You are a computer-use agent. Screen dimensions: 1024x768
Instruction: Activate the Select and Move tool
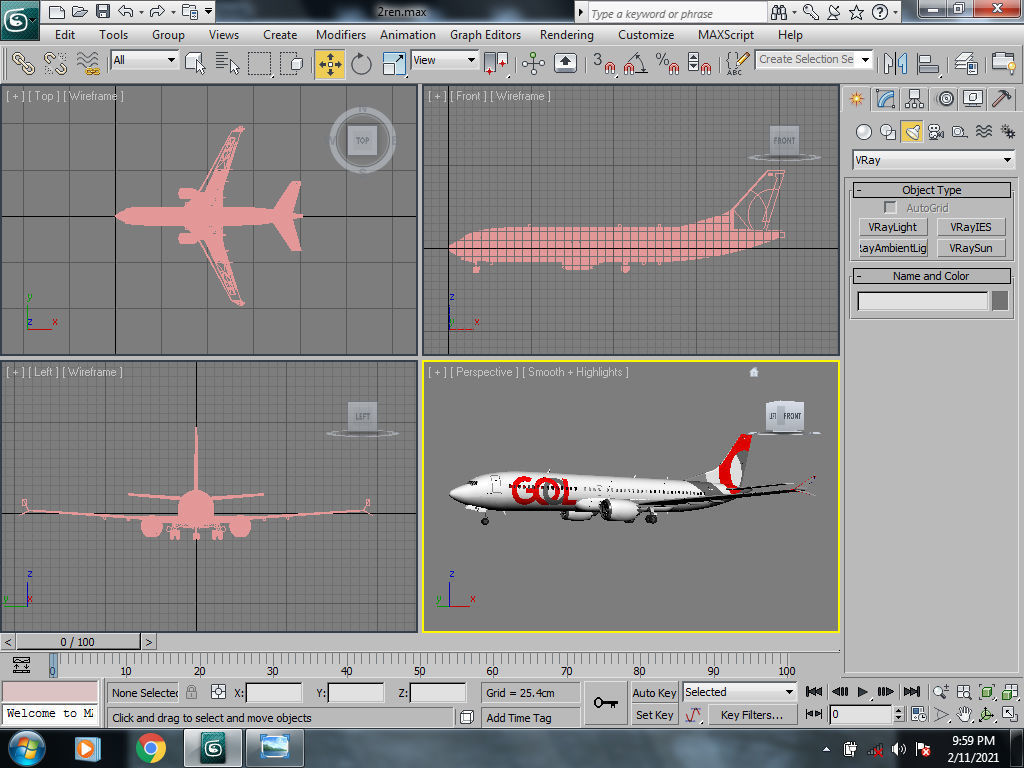330,63
